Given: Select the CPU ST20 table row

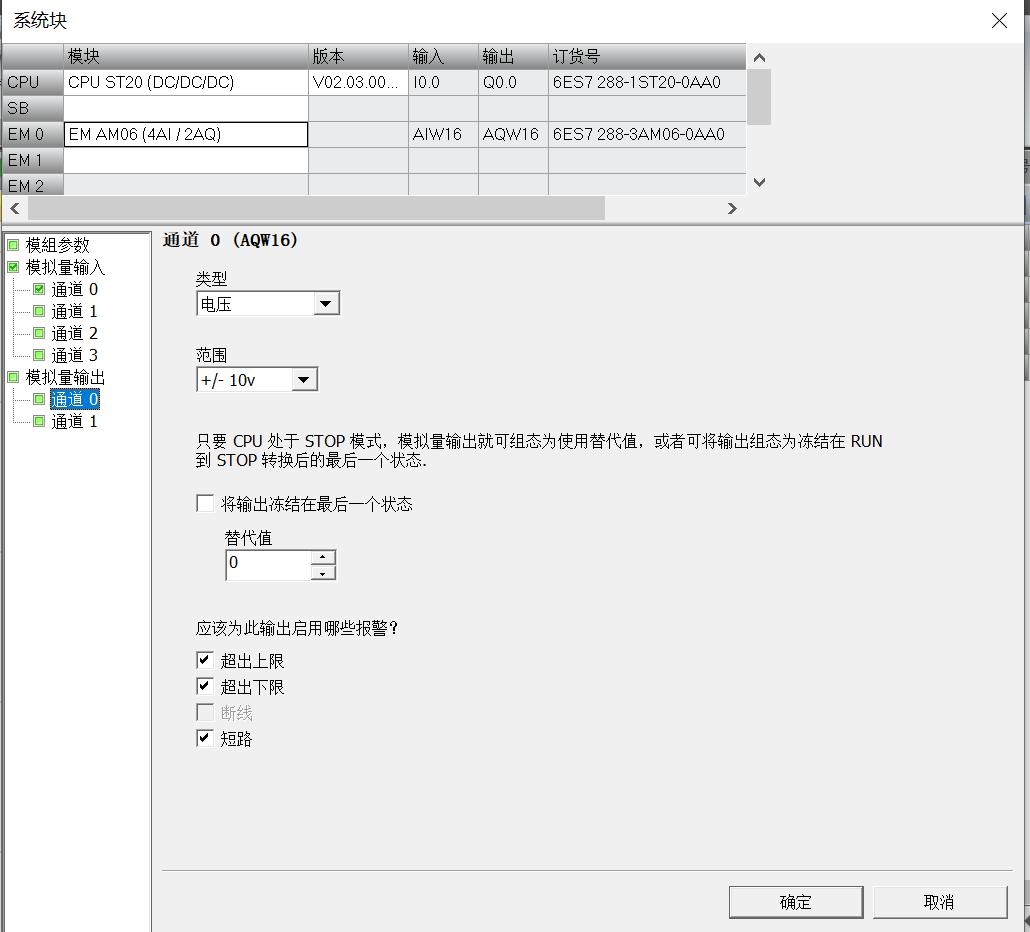Looking at the screenshot, I should click(185, 82).
